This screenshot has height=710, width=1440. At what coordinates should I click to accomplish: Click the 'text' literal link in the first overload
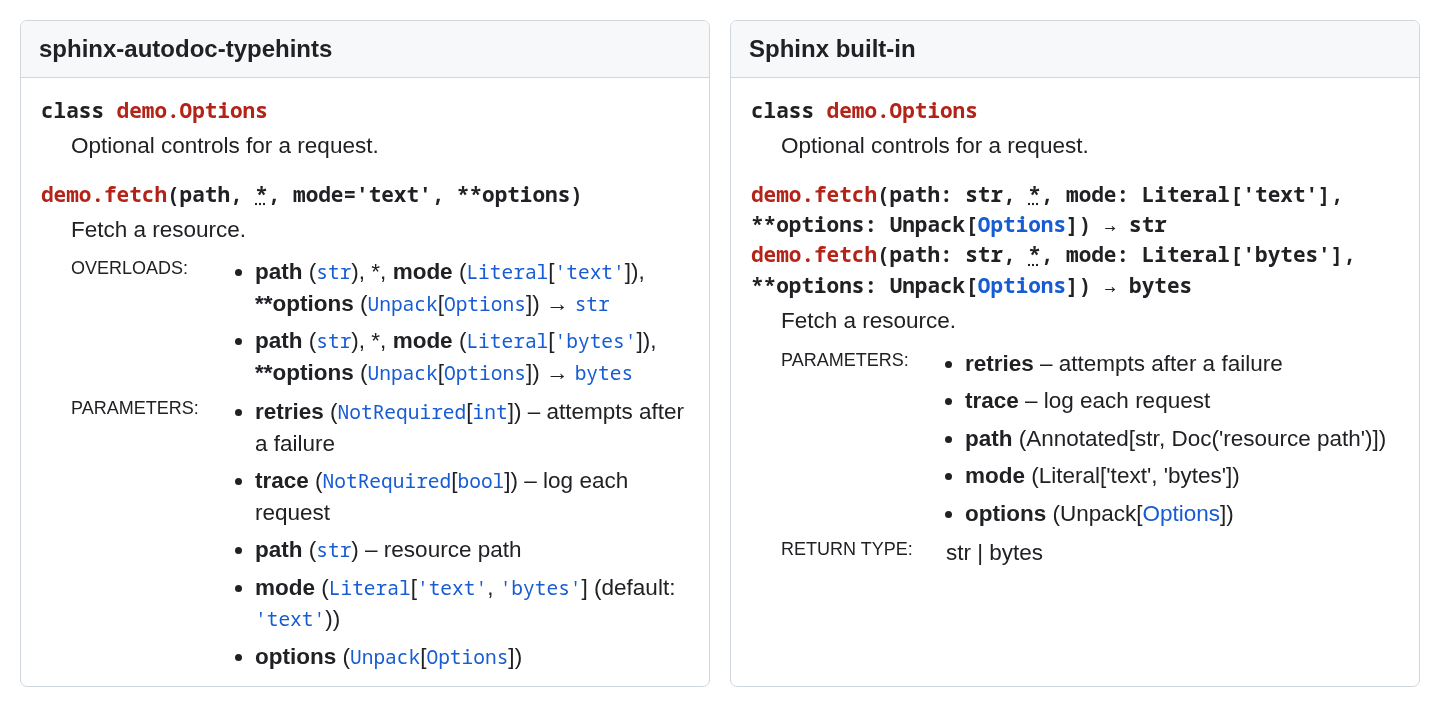(x=589, y=272)
